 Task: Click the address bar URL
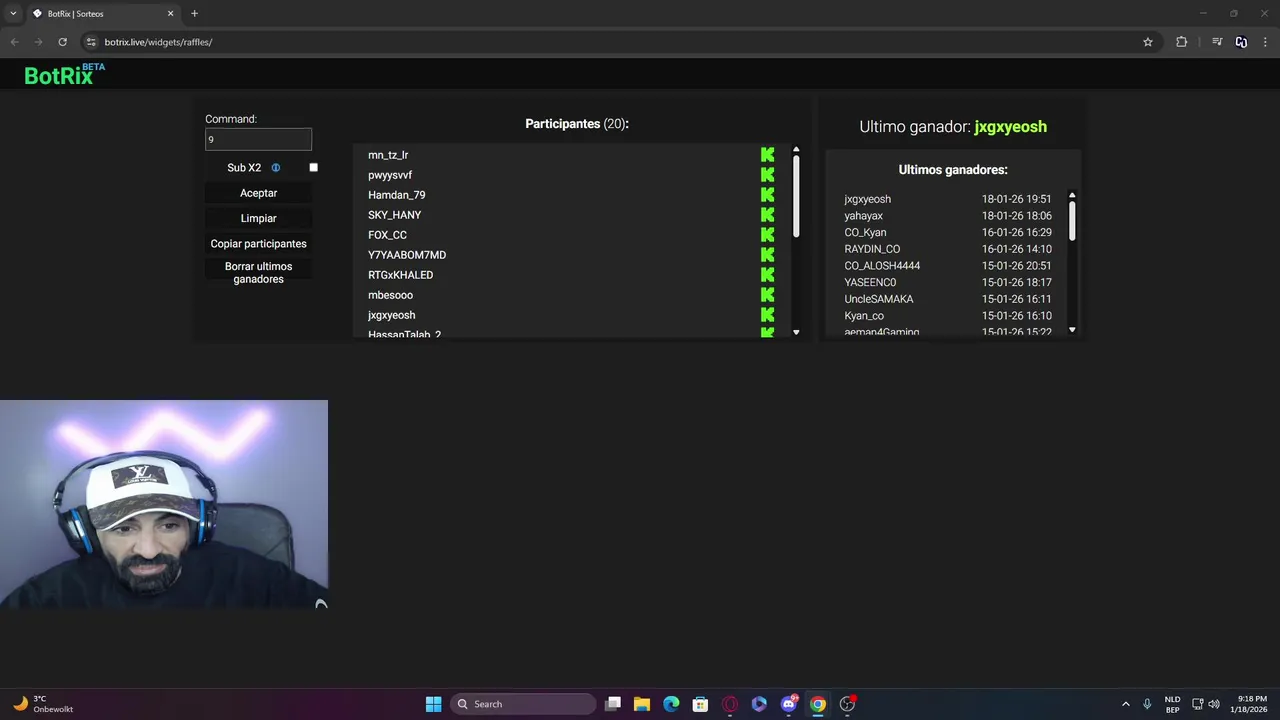tap(158, 42)
